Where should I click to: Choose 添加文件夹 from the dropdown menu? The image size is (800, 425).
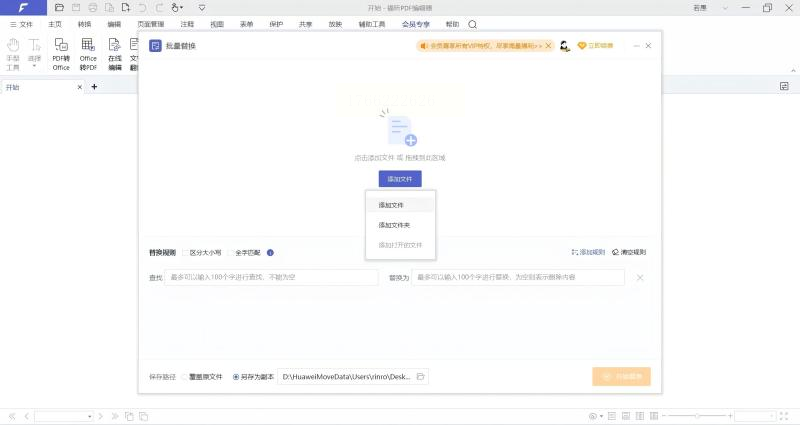393,225
